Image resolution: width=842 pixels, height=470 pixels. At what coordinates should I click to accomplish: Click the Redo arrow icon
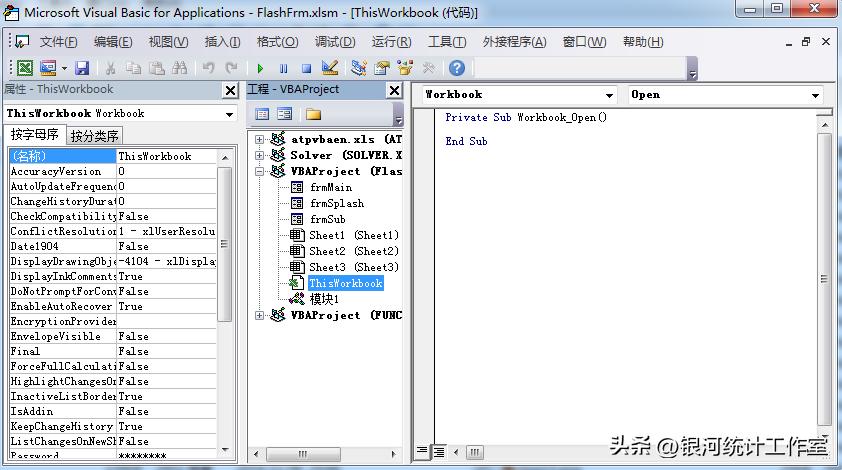point(231,68)
